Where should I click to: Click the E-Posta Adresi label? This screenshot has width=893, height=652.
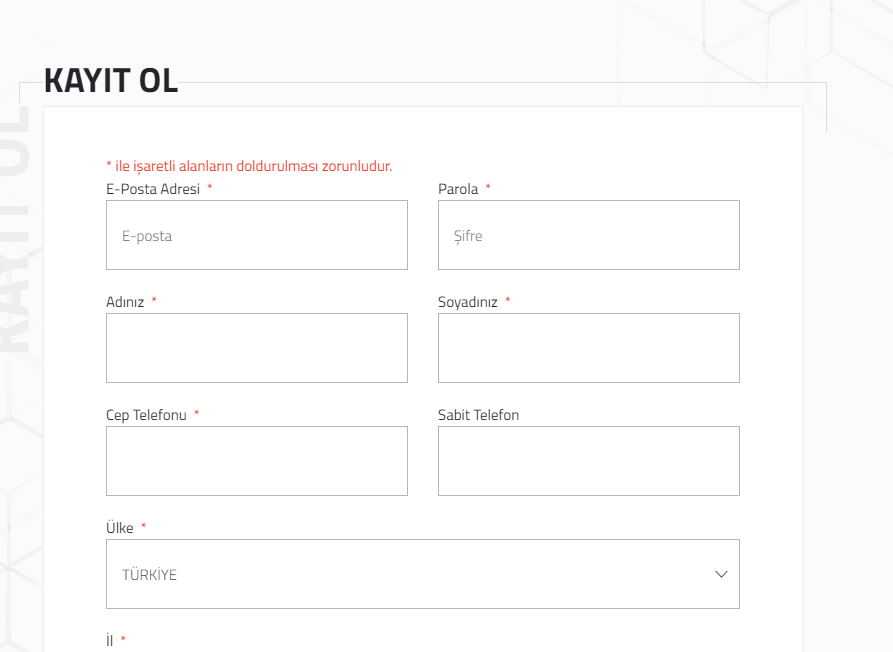click(x=153, y=189)
